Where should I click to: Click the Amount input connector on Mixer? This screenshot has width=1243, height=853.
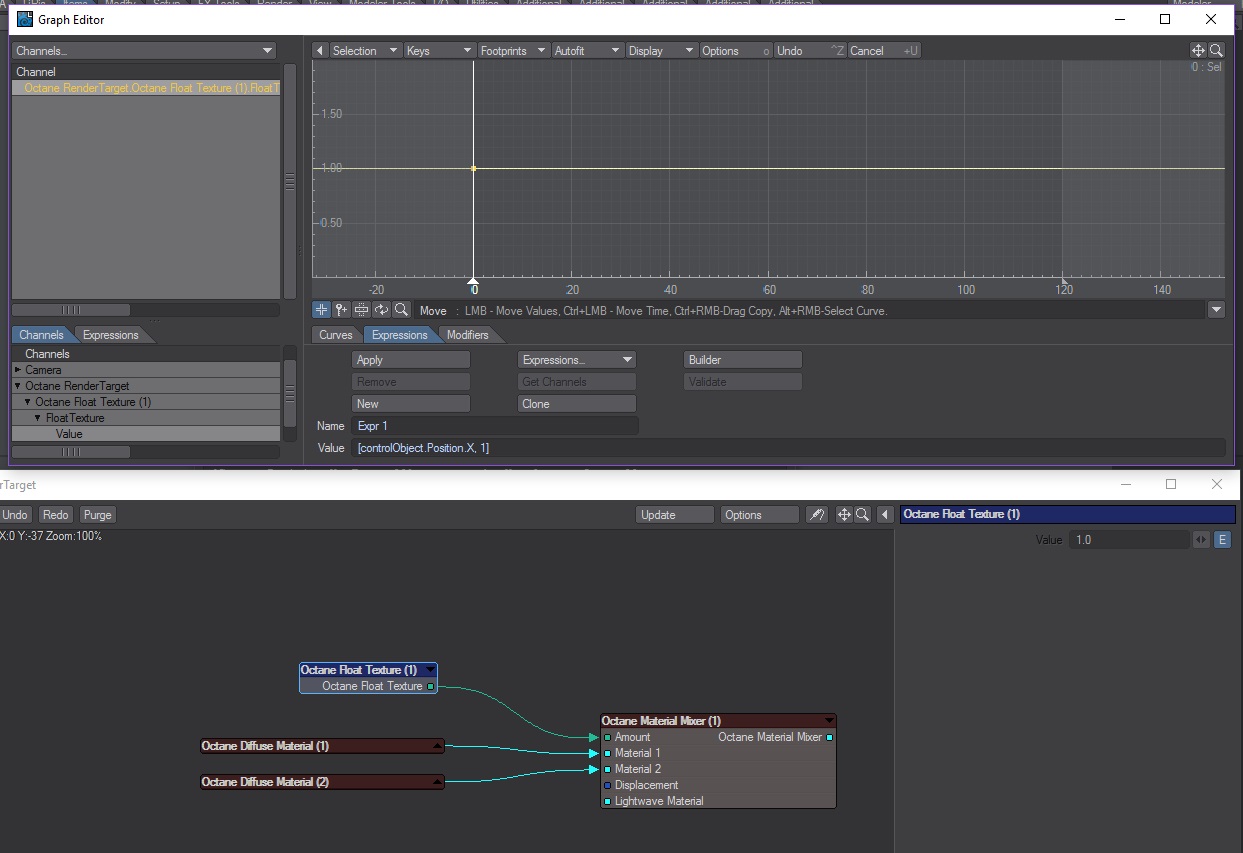(x=607, y=737)
